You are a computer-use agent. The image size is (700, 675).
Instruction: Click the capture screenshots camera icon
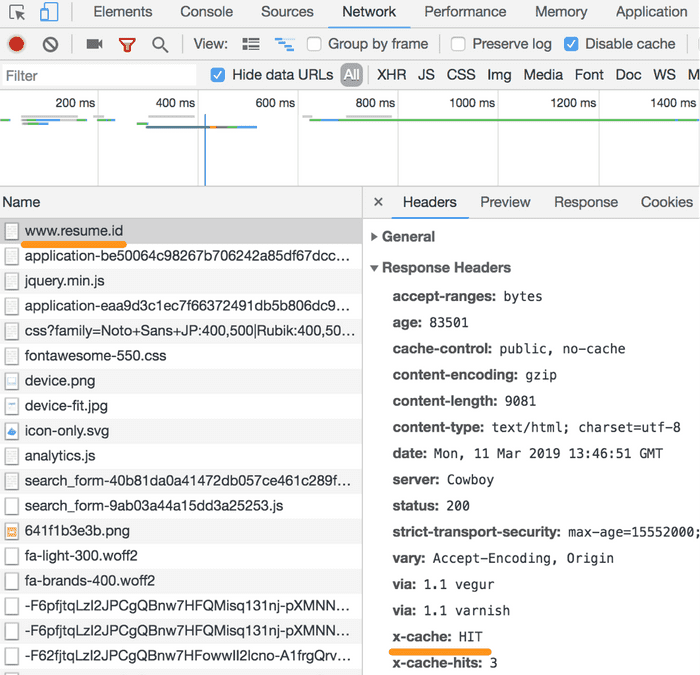pyautogui.click(x=94, y=44)
